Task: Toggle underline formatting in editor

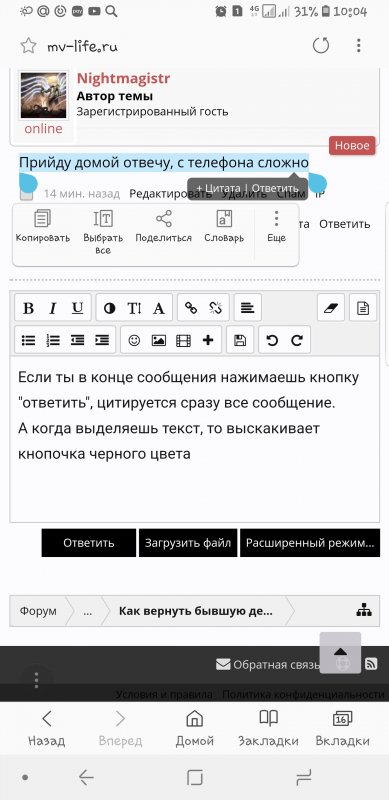Action: tap(77, 308)
